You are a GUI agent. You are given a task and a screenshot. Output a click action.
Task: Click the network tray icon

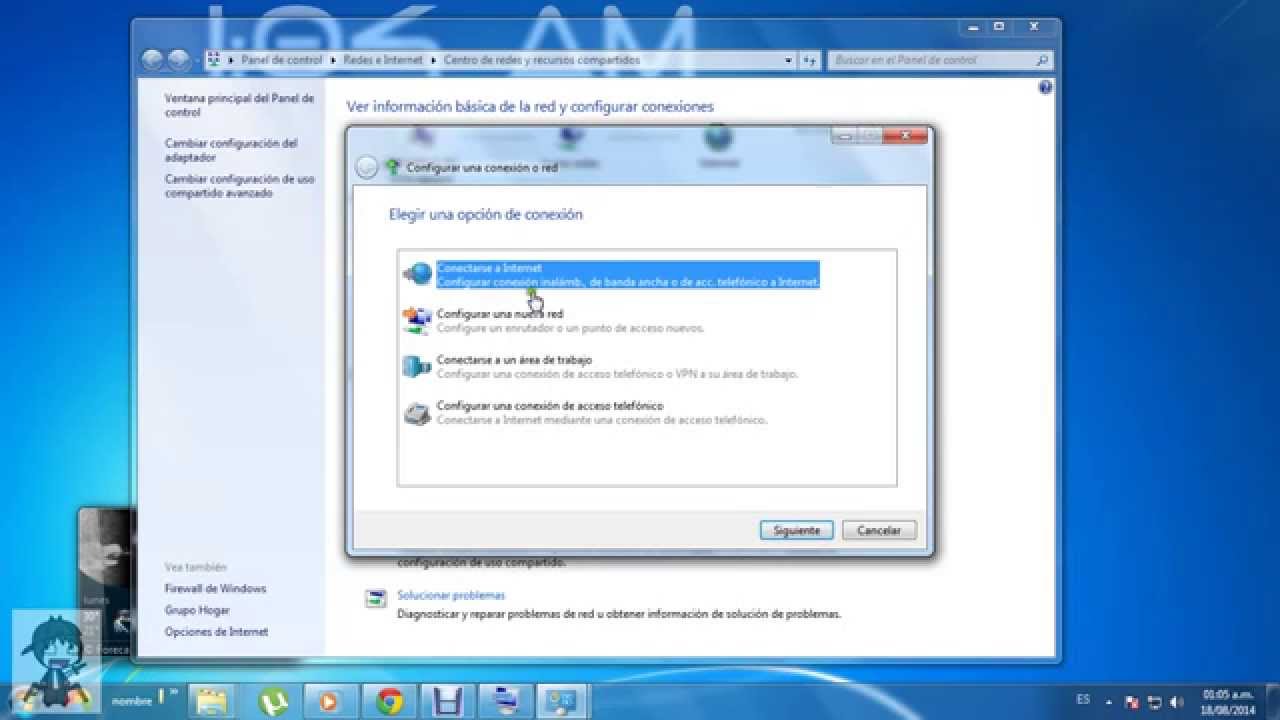tap(1155, 701)
